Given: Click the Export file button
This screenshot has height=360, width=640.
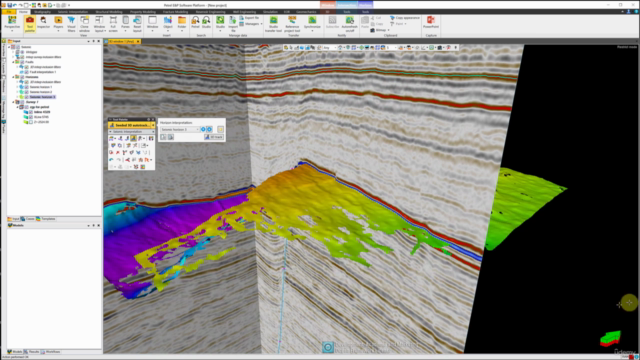Looking at the screenshot, I should (x=249, y=18).
